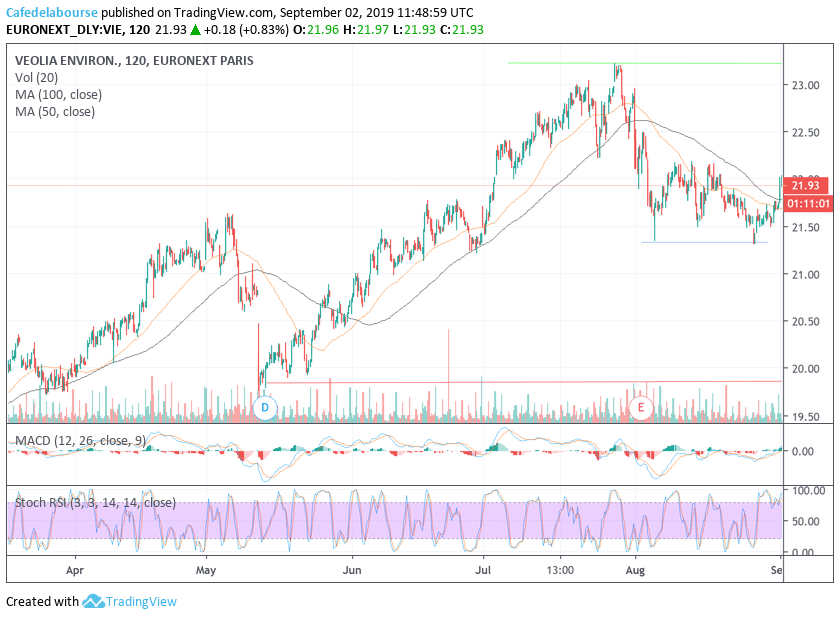Click the 21.50 price axis label
Image resolution: width=840 pixels, height=619 pixels.
(806, 227)
